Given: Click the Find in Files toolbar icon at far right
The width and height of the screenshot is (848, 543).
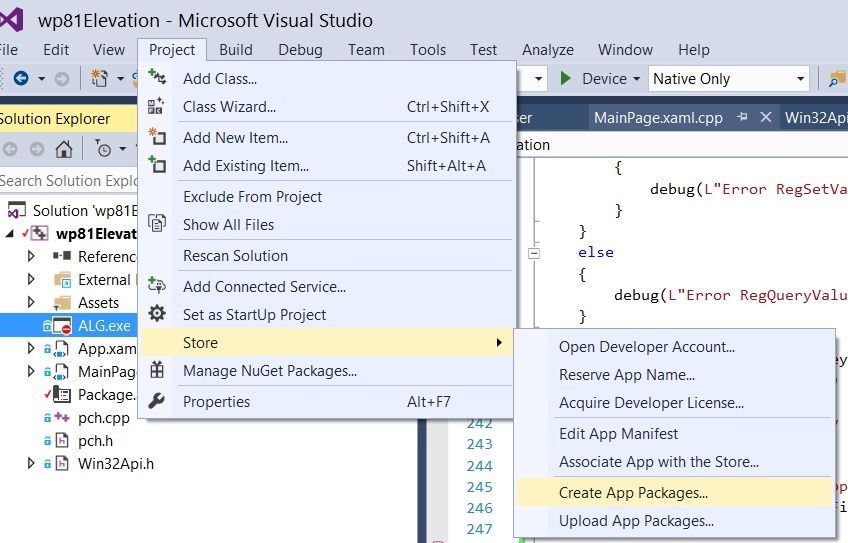Looking at the screenshot, I should [x=837, y=79].
